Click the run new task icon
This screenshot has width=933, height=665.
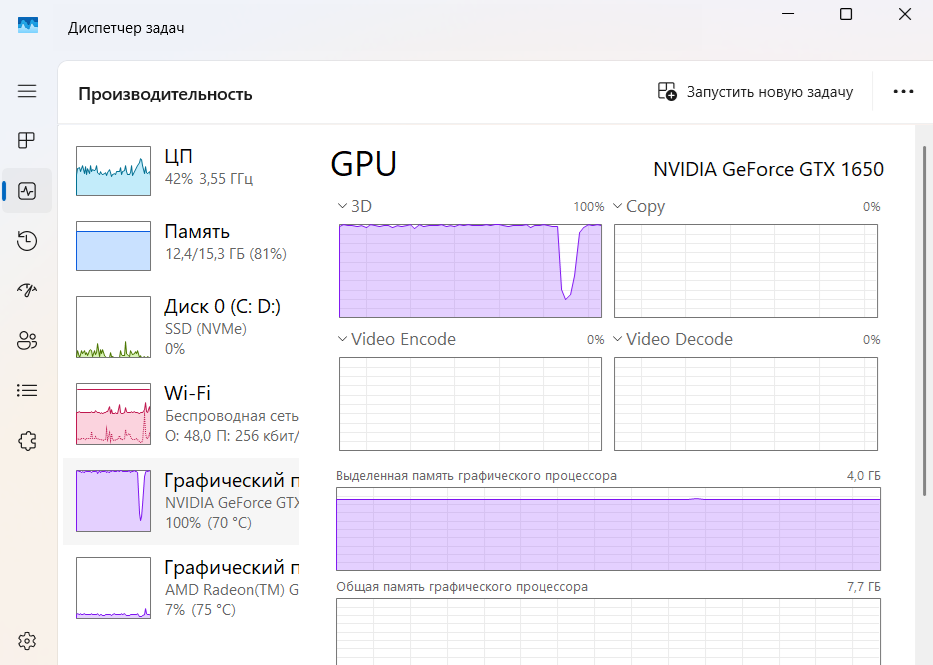667,92
